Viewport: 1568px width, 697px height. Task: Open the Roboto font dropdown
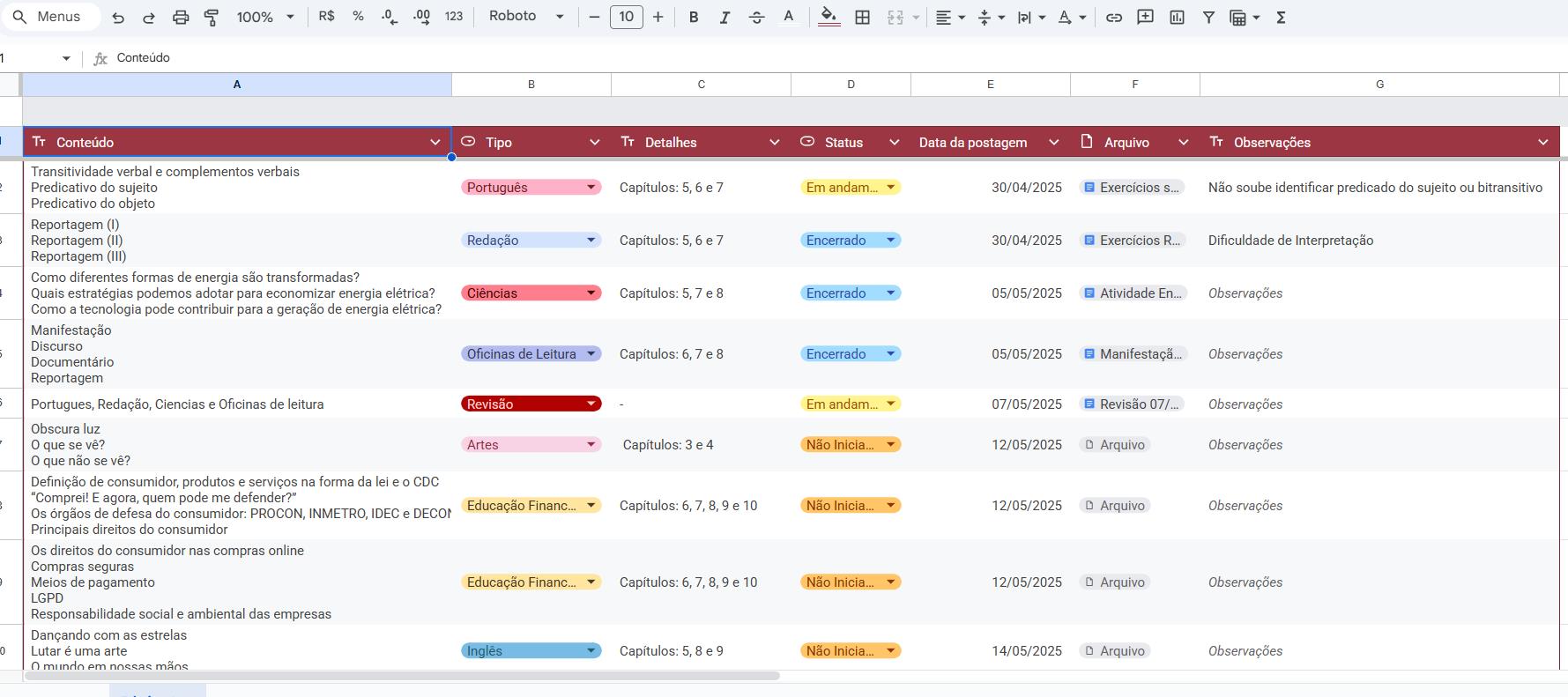(x=526, y=17)
